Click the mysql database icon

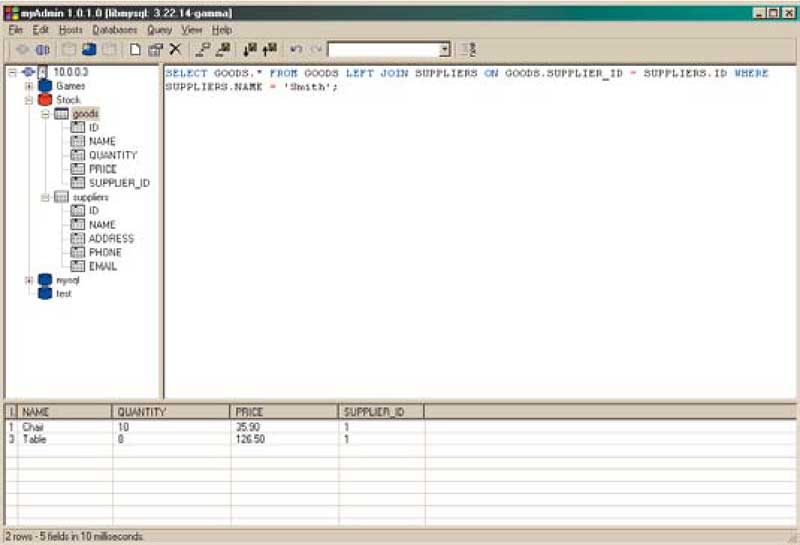click(45, 281)
